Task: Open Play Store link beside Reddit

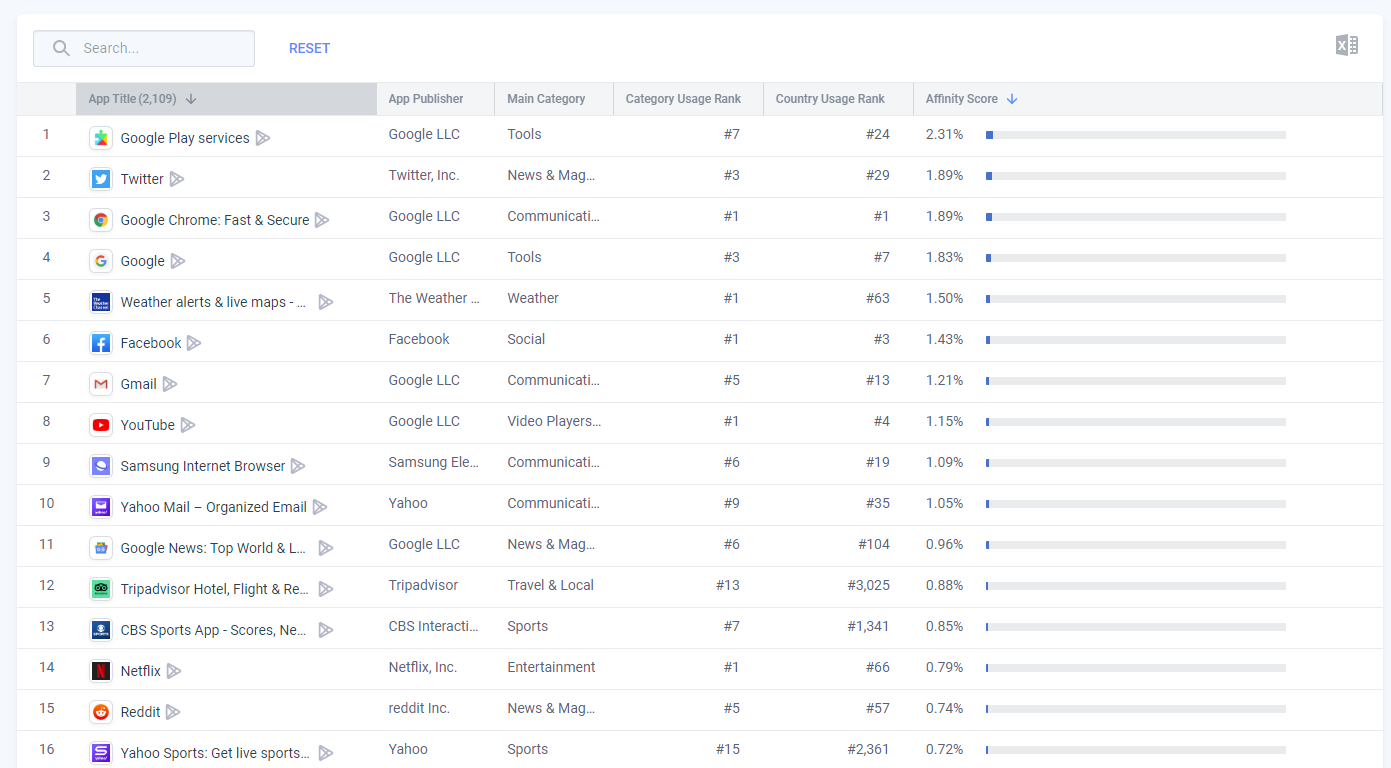Action: (x=173, y=712)
